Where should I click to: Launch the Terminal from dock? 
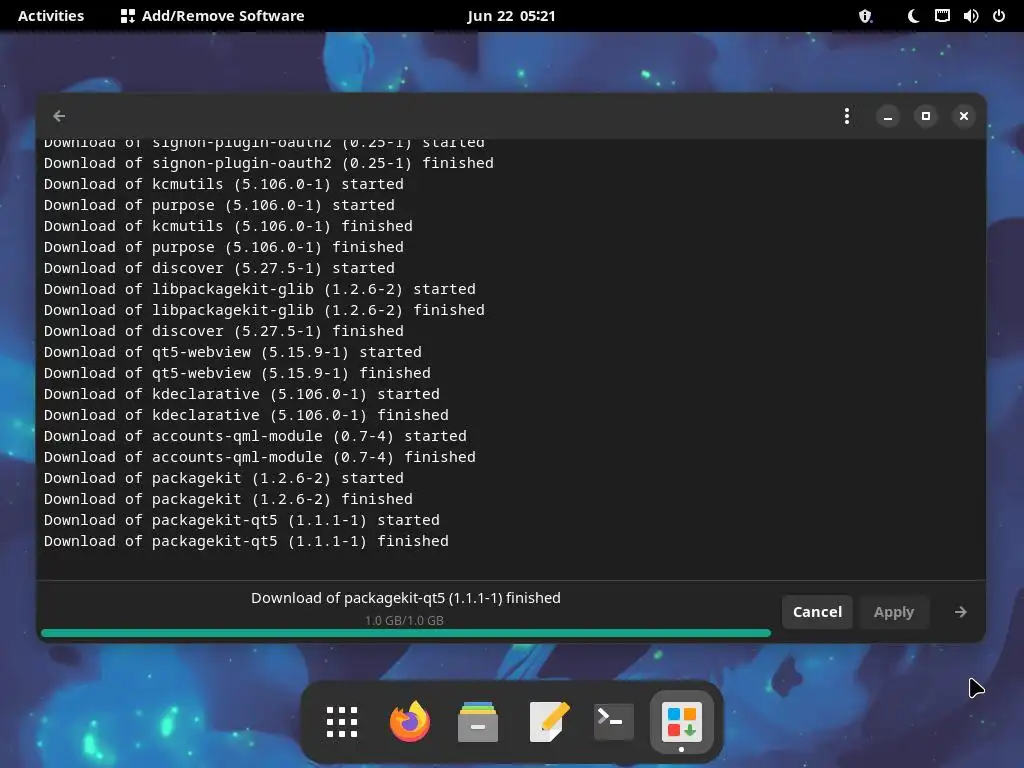[613, 722]
